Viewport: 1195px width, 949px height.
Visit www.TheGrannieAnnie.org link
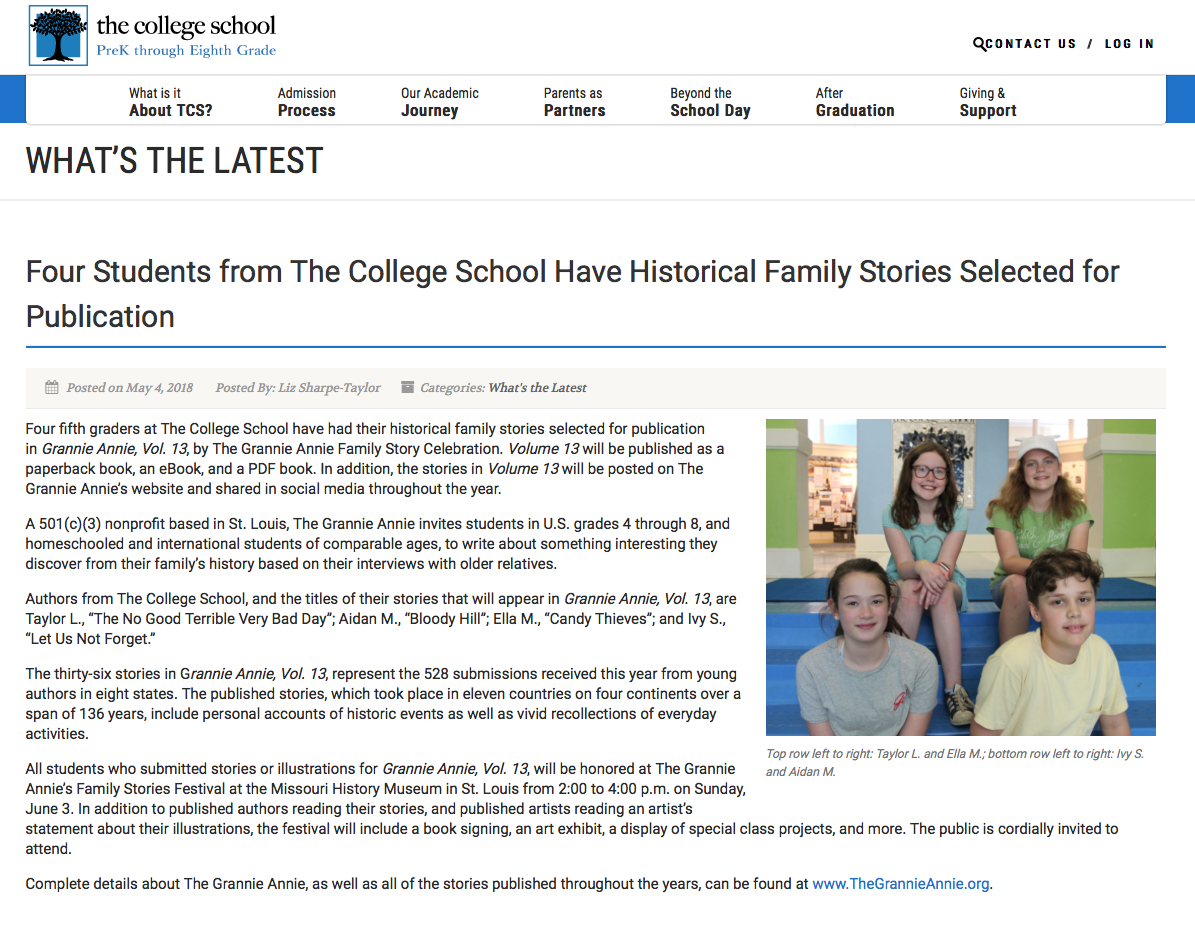coord(901,883)
